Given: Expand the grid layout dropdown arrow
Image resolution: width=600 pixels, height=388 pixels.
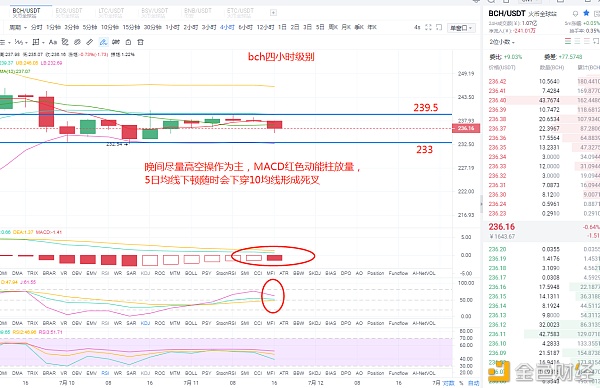Looking at the screenshot, I should coord(43,42).
